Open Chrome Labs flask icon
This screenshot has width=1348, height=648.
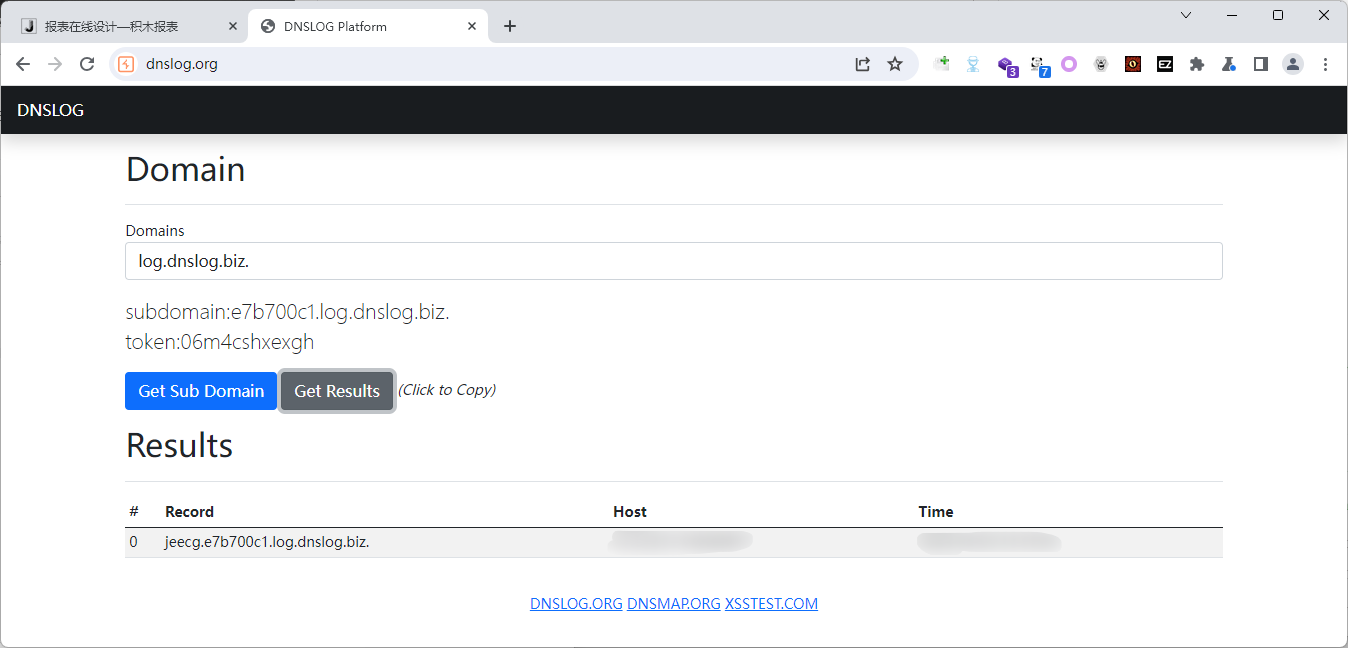tap(1229, 64)
